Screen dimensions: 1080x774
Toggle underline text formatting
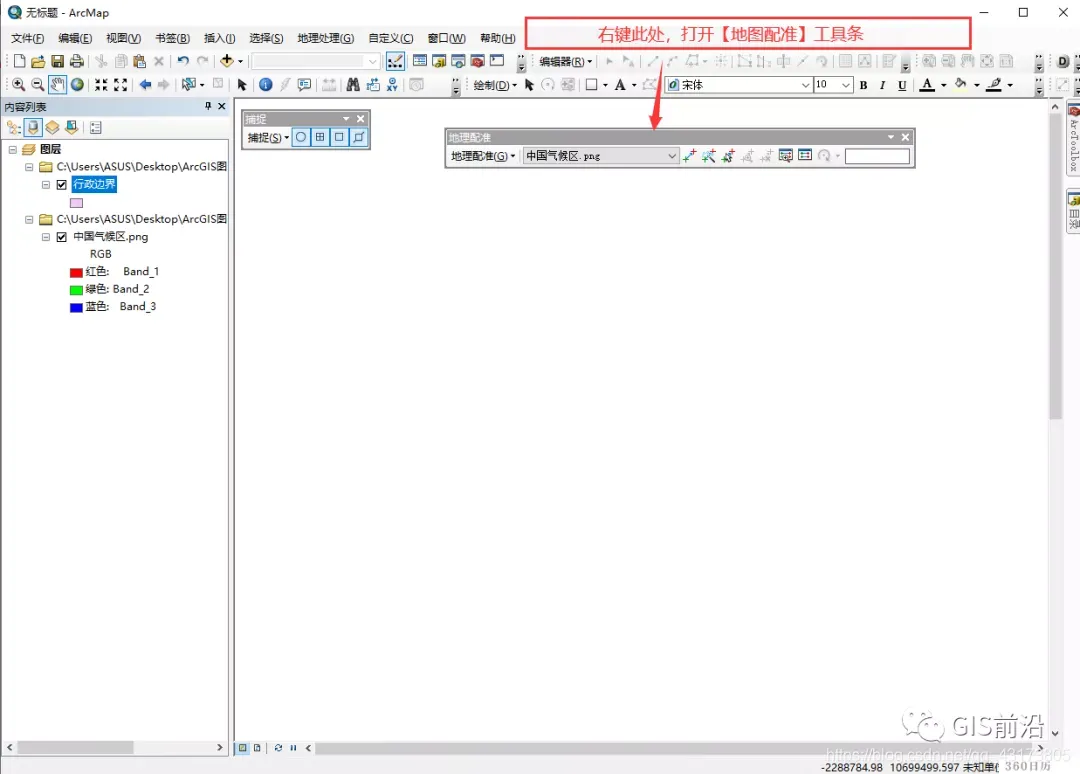click(x=902, y=85)
